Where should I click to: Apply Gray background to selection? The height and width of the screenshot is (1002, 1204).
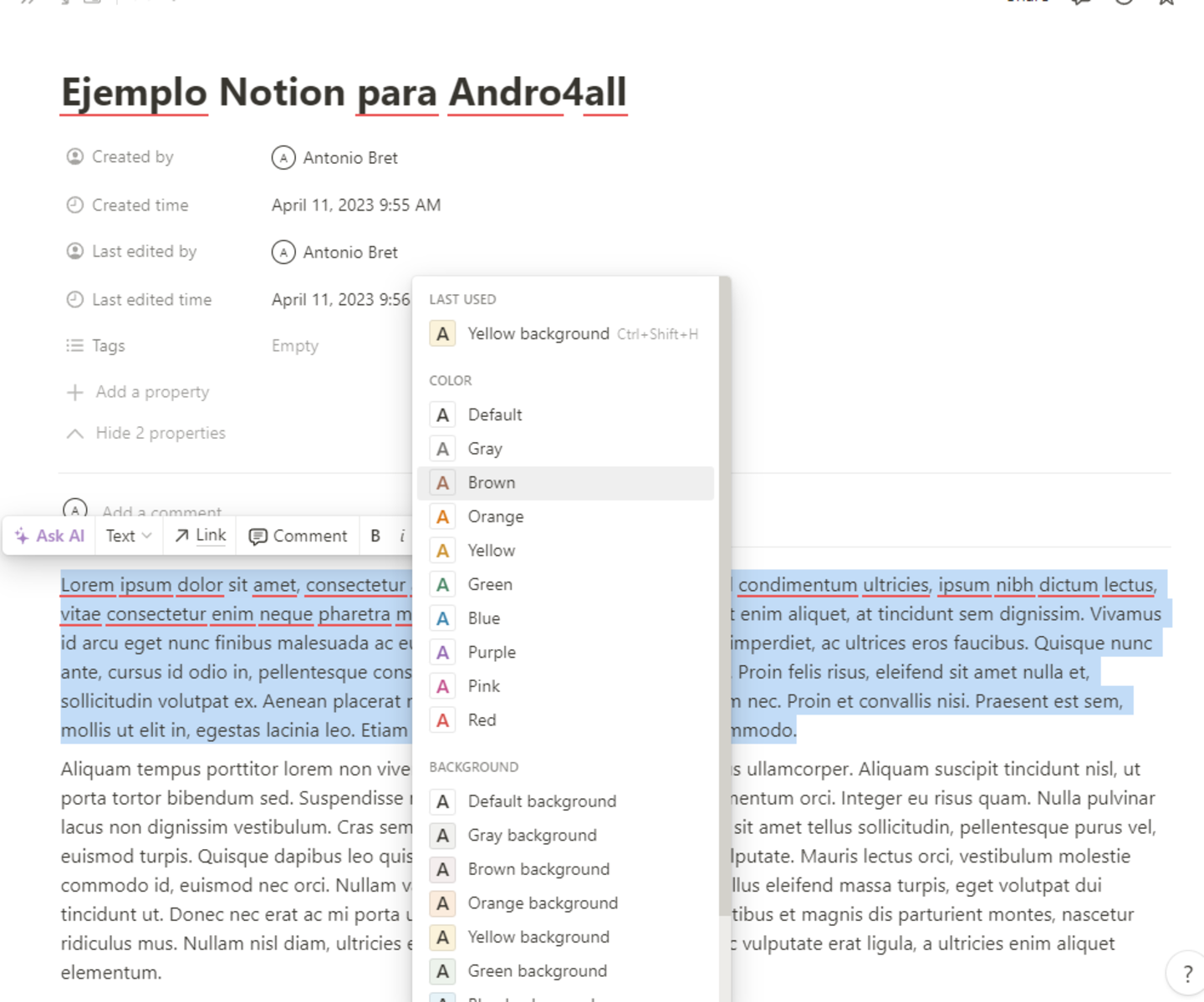532,835
